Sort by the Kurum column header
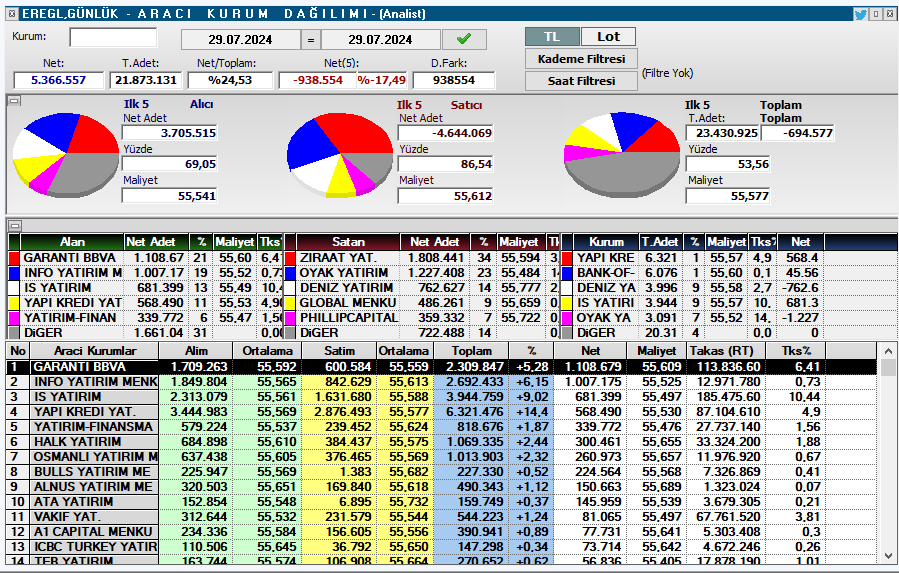Image resolution: width=899 pixels, height=573 pixels. pos(606,242)
